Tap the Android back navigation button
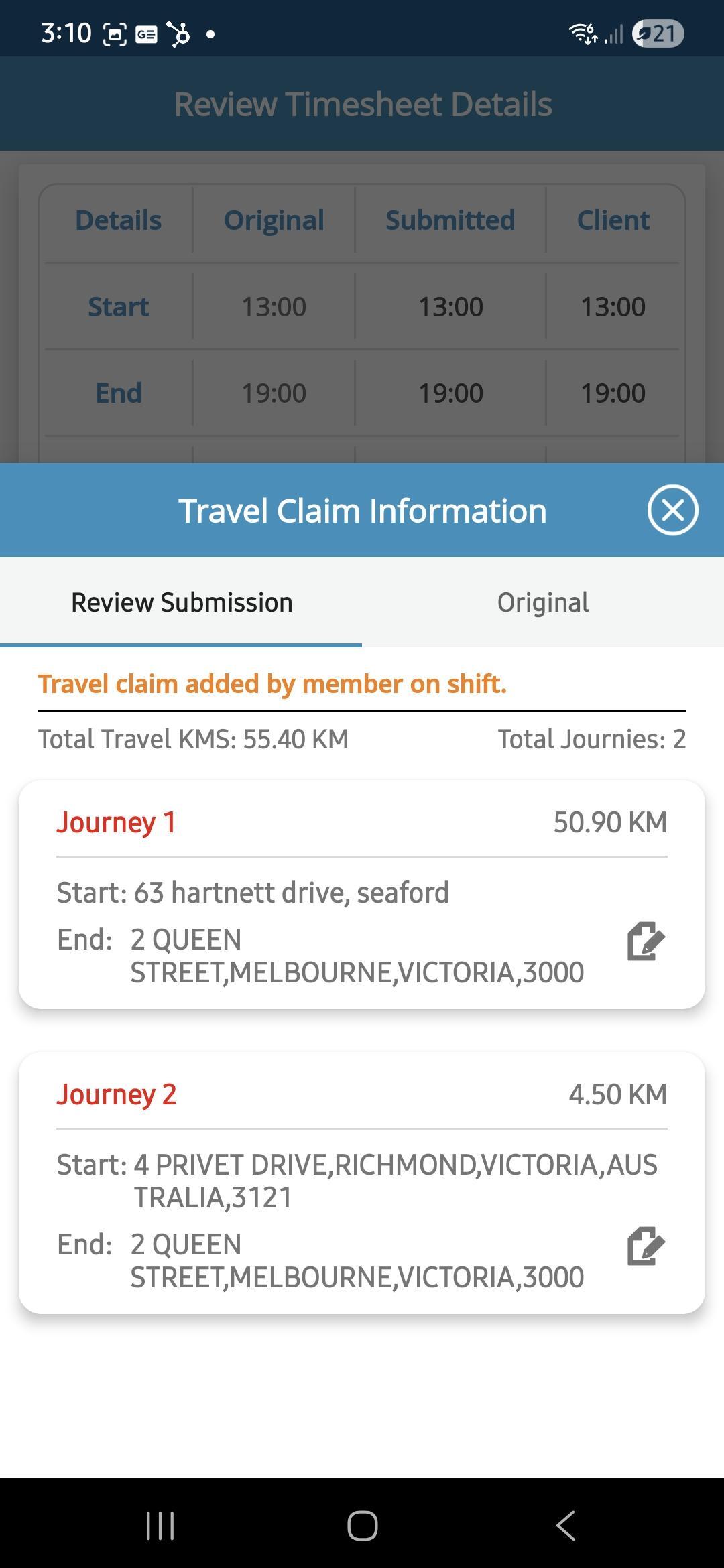 click(565, 1526)
